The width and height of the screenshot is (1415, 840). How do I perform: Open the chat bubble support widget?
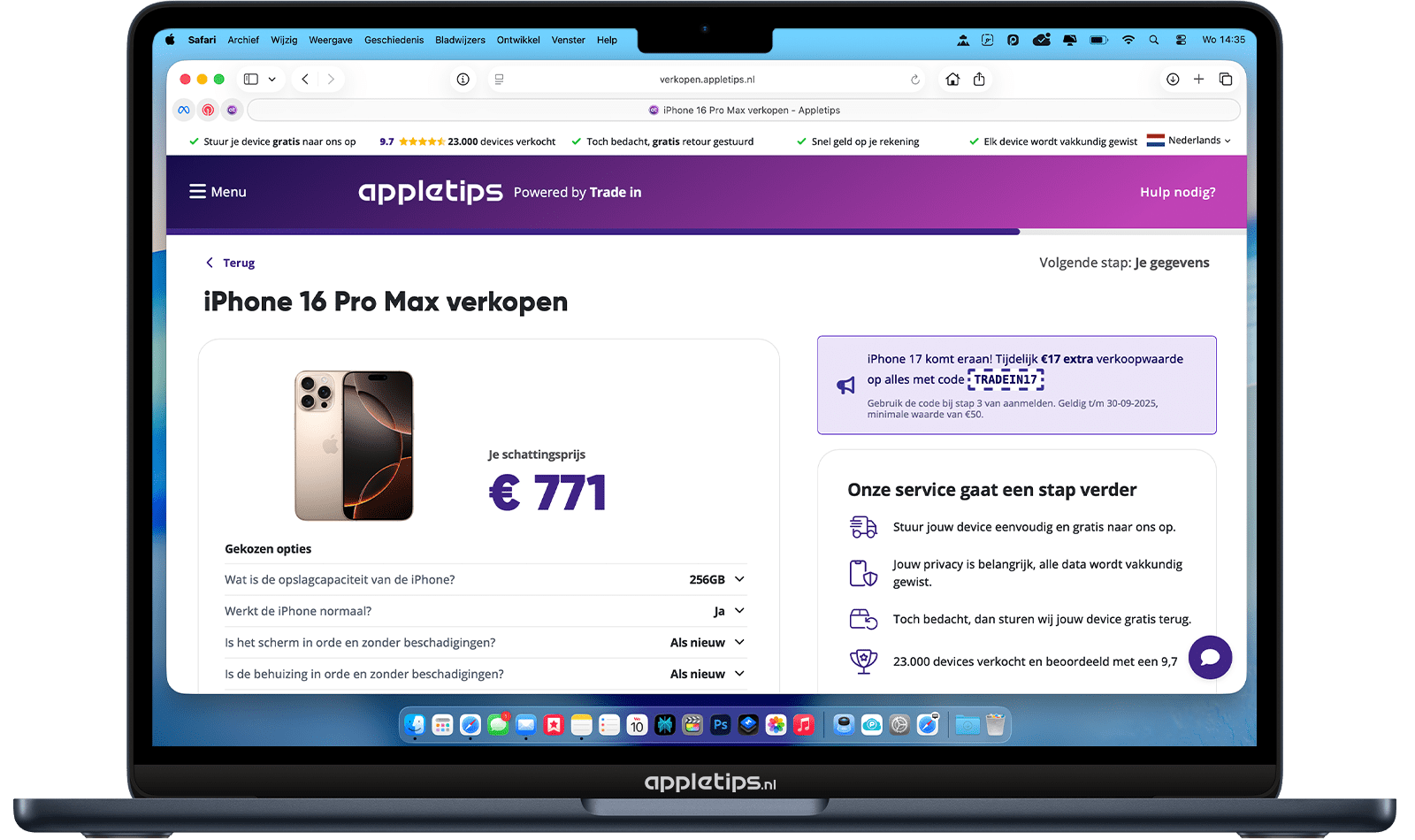1210,657
